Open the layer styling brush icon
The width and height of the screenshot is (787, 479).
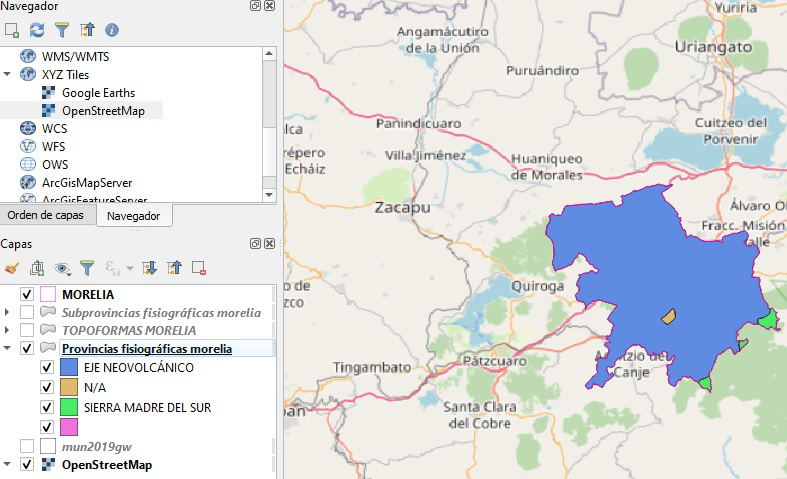[x=12, y=268]
